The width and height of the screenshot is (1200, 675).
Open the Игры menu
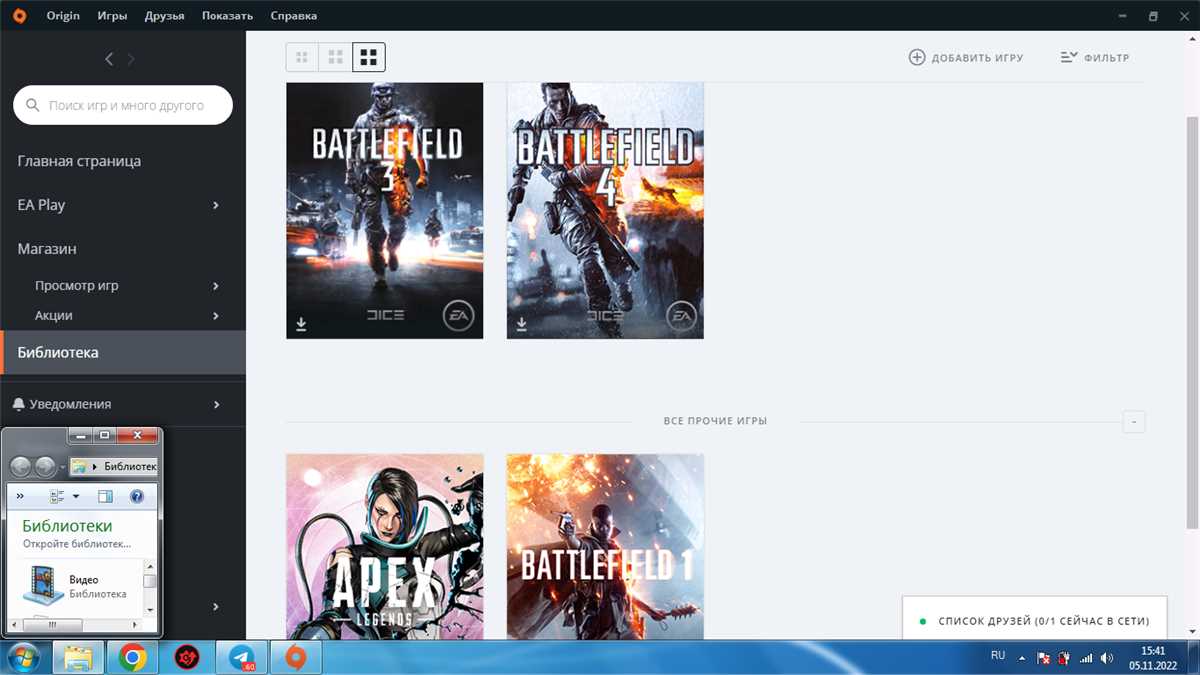point(111,15)
